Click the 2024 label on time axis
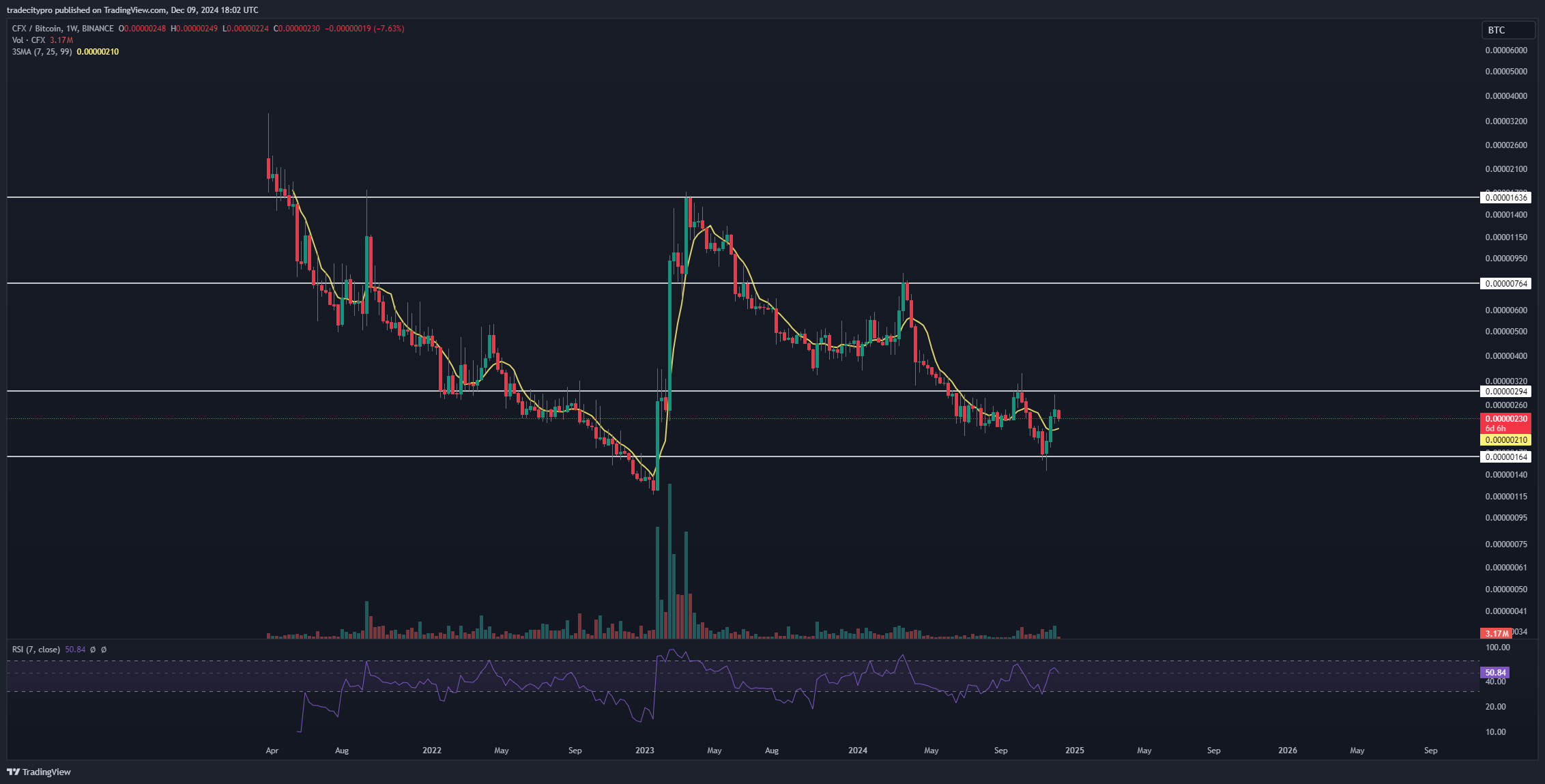The height and width of the screenshot is (784, 1545). [x=857, y=751]
